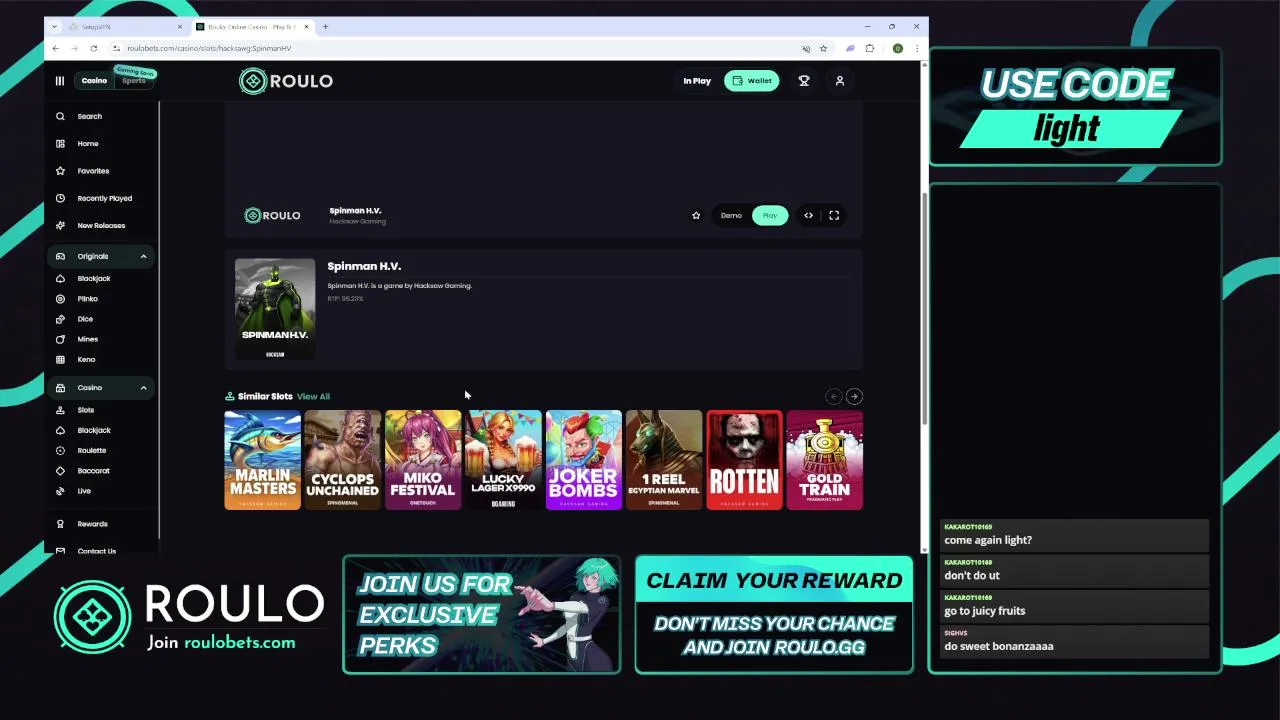1280x720 pixels.
Task: Open Marlin Masters slot
Action: point(262,460)
